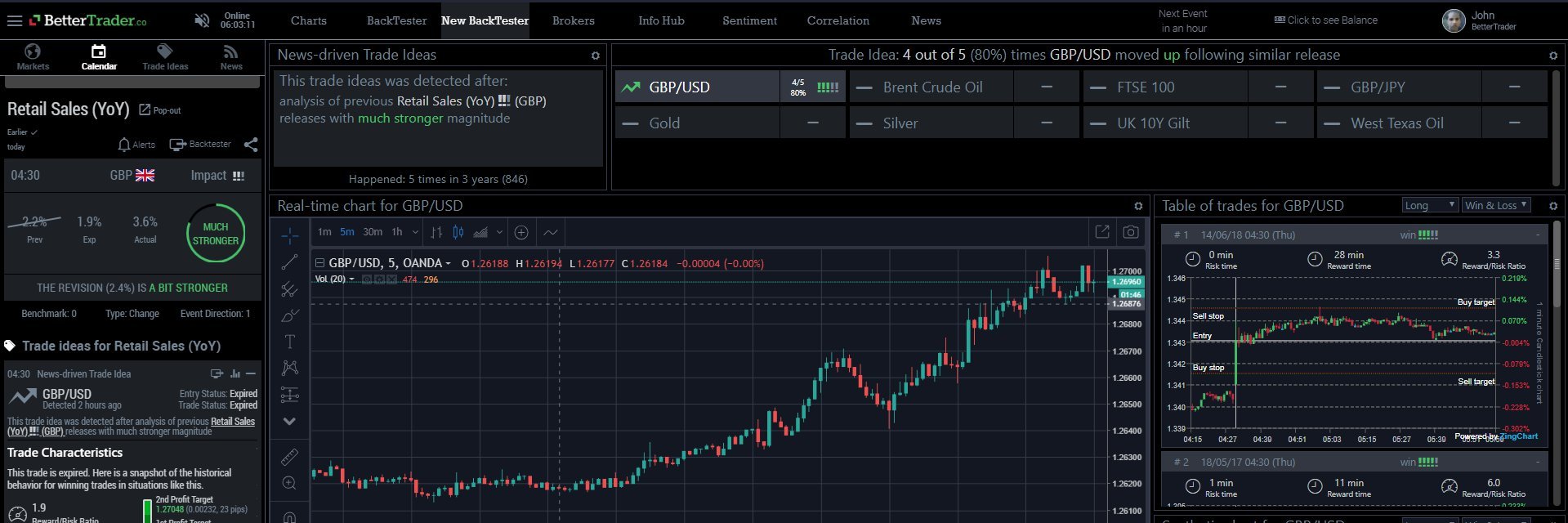
Task: Share the Retail Sales event
Action: 251,145
